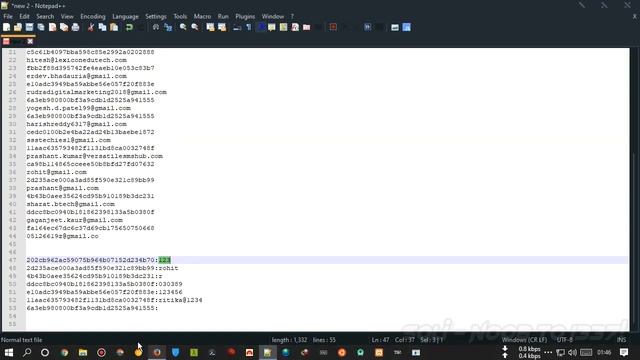
Task: Toggle word wrap toolbar button
Action: pos(237,27)
